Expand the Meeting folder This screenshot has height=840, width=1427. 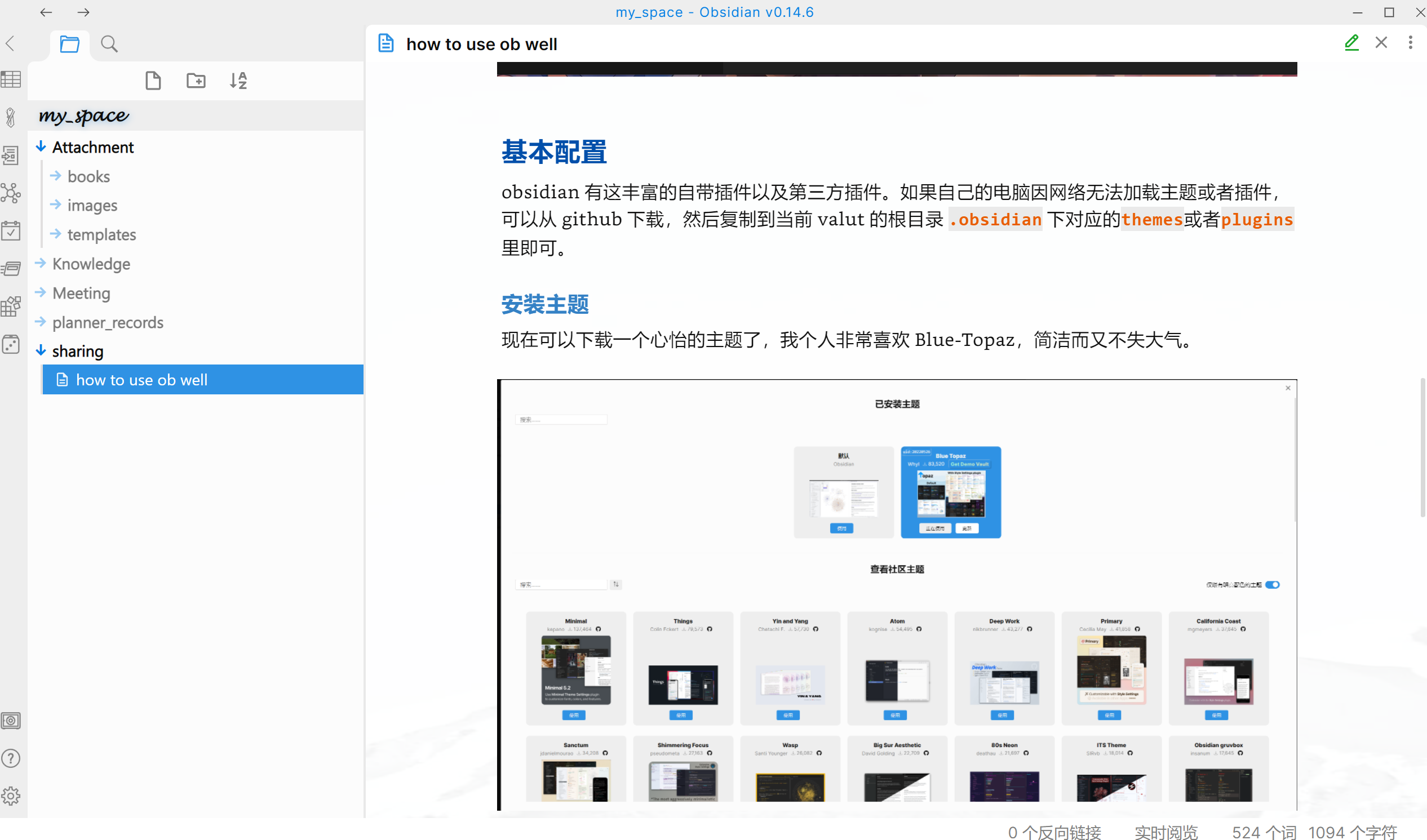coord(40,292)
